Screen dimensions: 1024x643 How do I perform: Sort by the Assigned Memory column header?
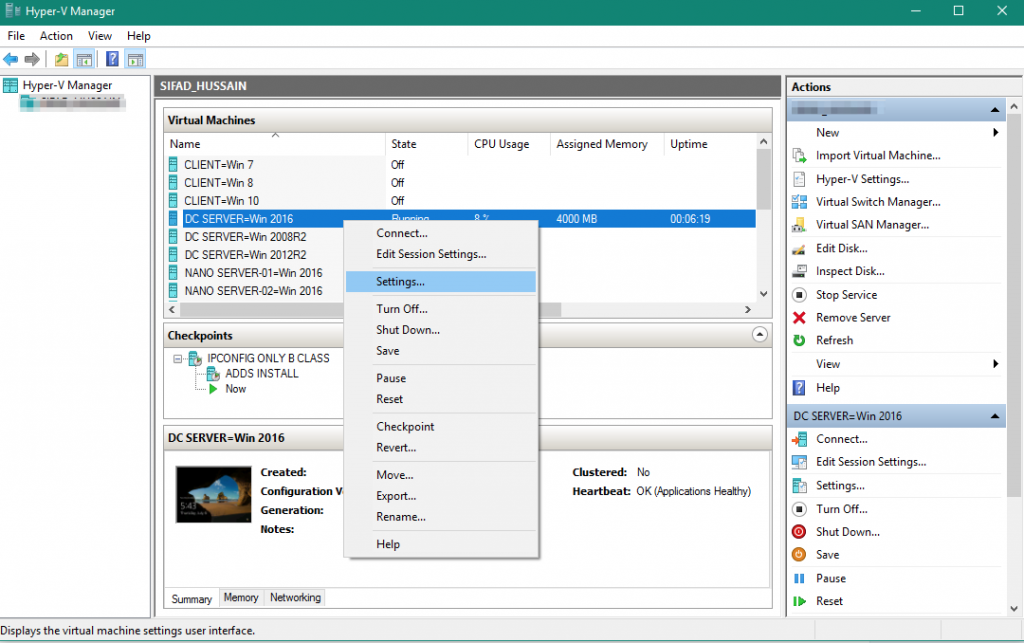607,144
